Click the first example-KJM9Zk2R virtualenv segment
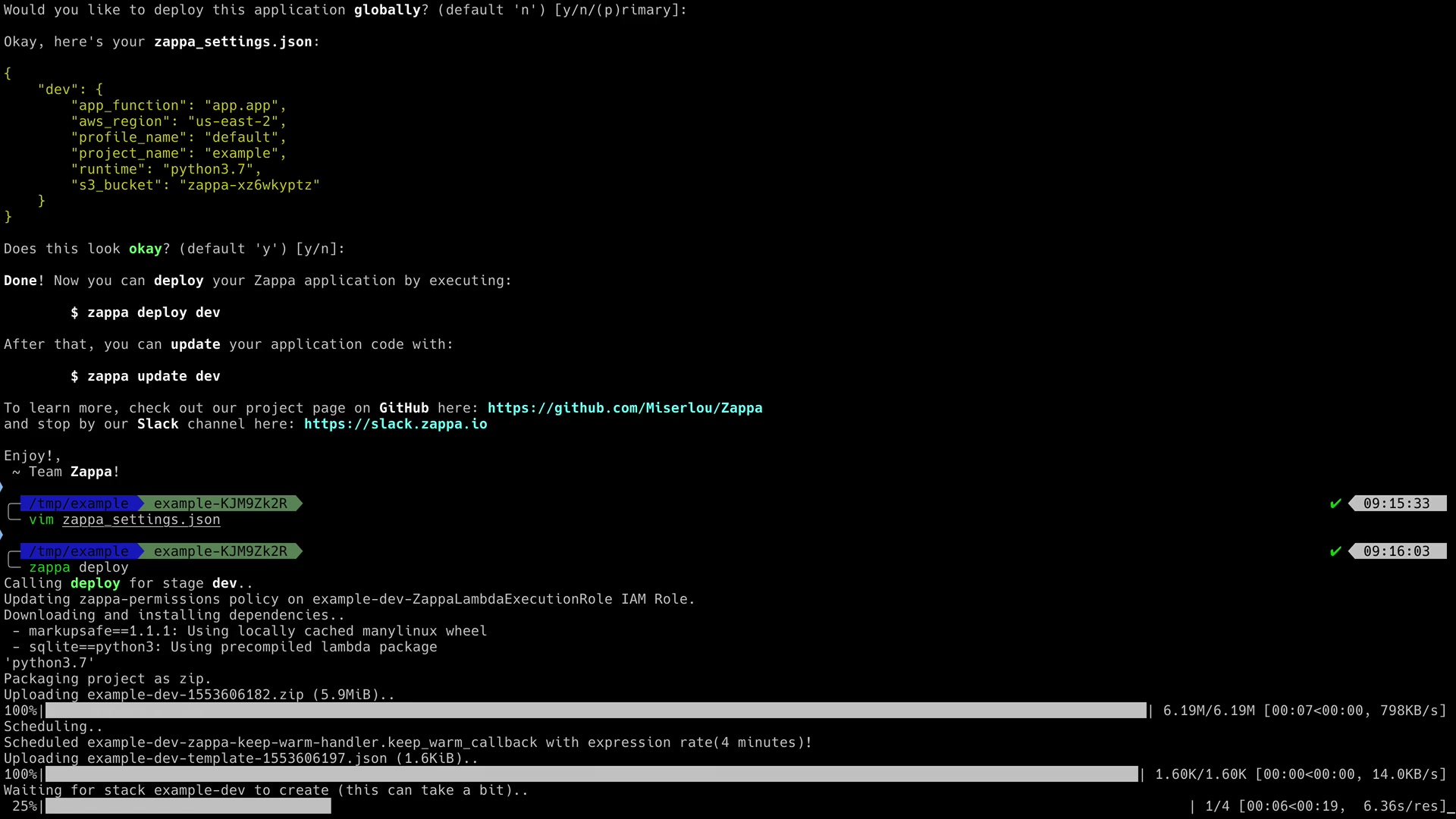1456x819 pixels. click(x=220, y=504)
